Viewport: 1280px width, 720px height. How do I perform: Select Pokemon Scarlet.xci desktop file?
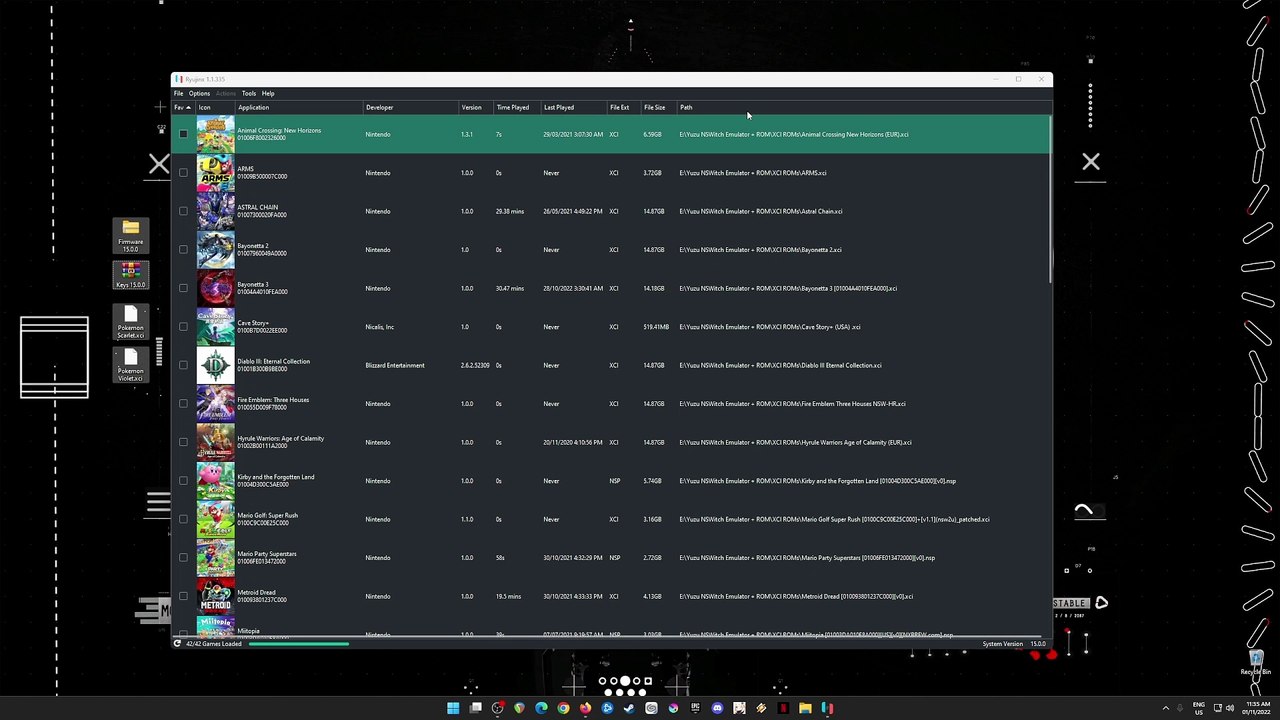point(130,323)
